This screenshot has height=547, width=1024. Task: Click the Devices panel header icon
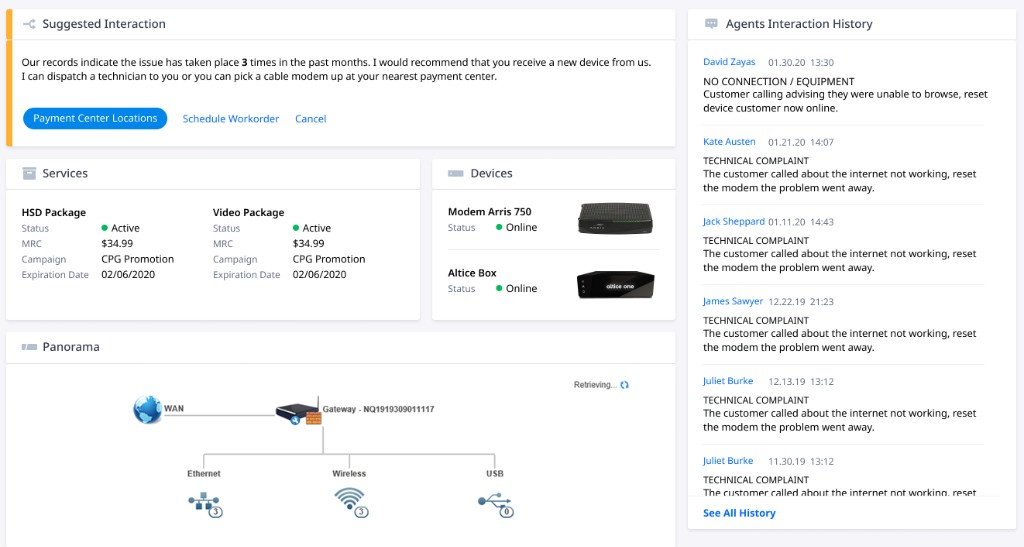pos(455,174)
